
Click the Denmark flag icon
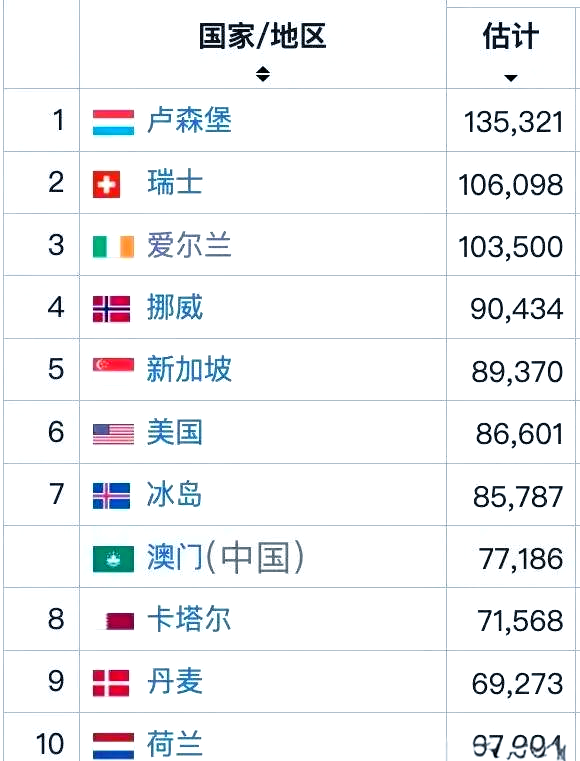[111, 683]
